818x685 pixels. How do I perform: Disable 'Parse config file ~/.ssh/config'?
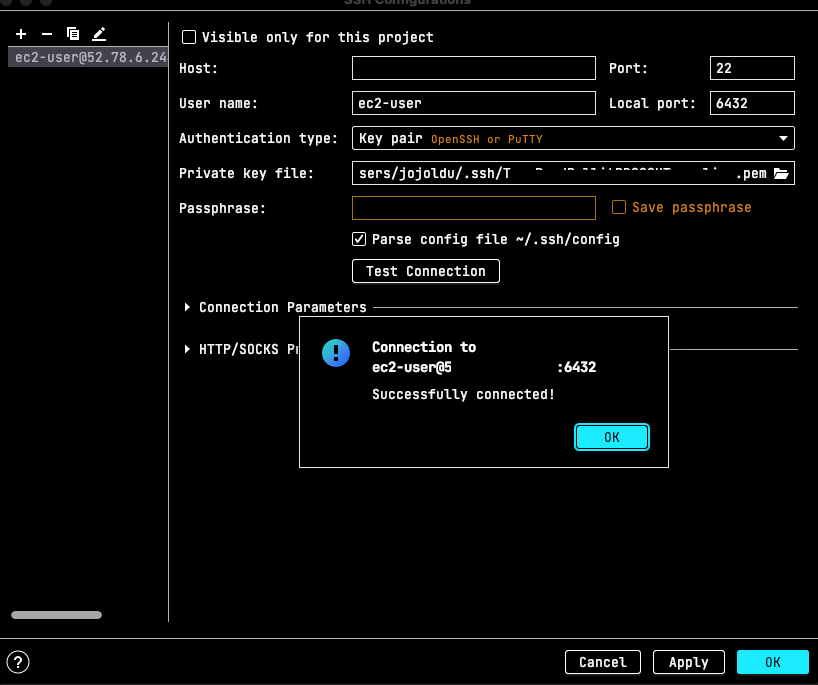point(358,239)
